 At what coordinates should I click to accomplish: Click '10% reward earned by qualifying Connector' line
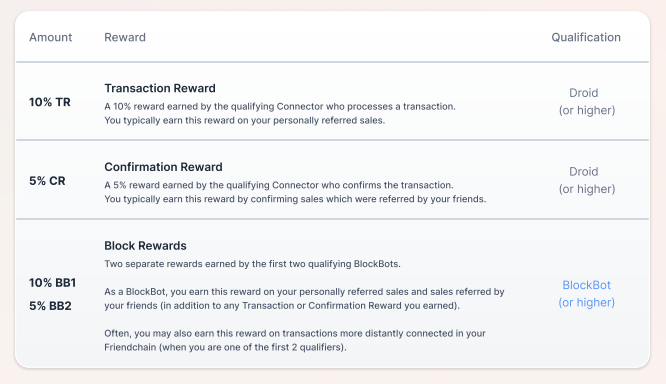coord(280,107)
